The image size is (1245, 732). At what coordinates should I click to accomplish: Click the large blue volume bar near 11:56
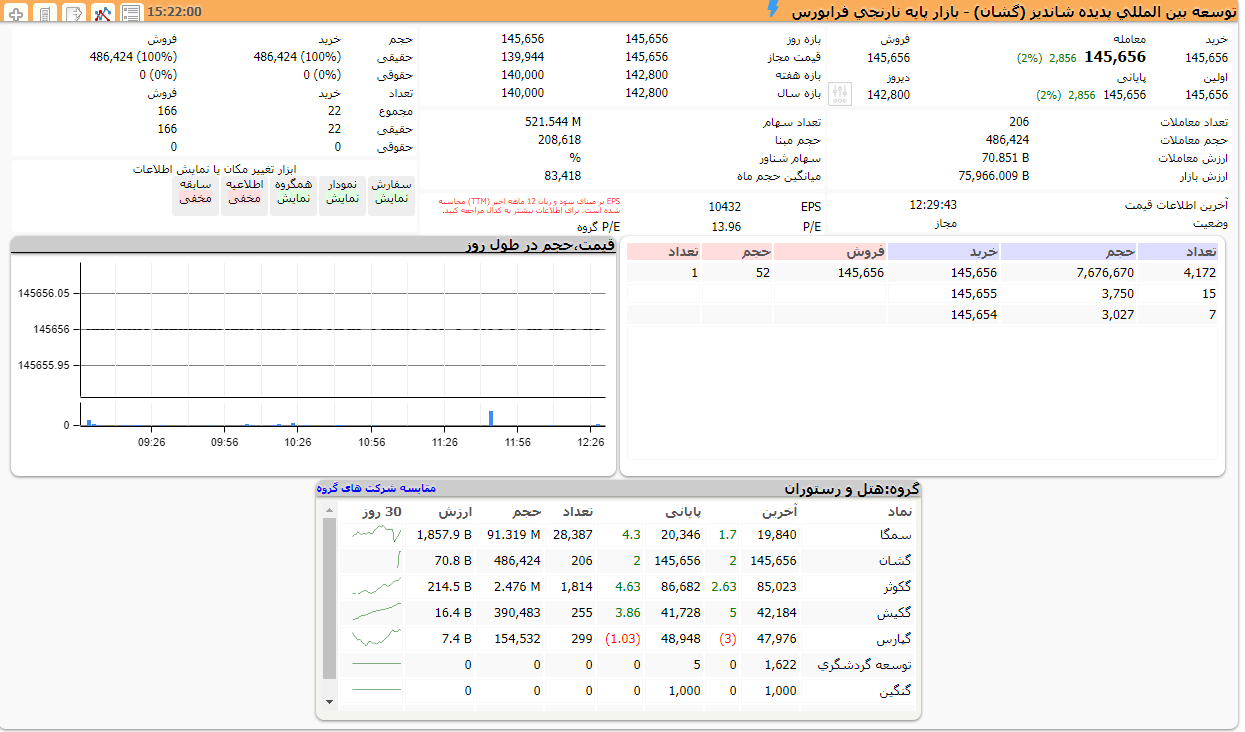pyautogui.click(x=491, y=418)
